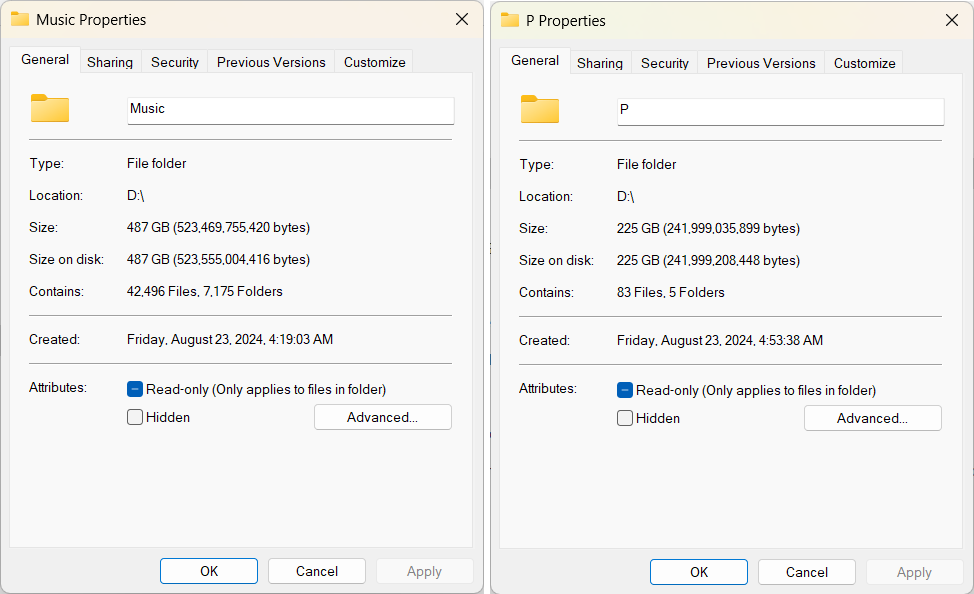The width and height of the screenshot is (974, 594).
Task: Open Customize tab in P Properties
Action: (864, 63)
